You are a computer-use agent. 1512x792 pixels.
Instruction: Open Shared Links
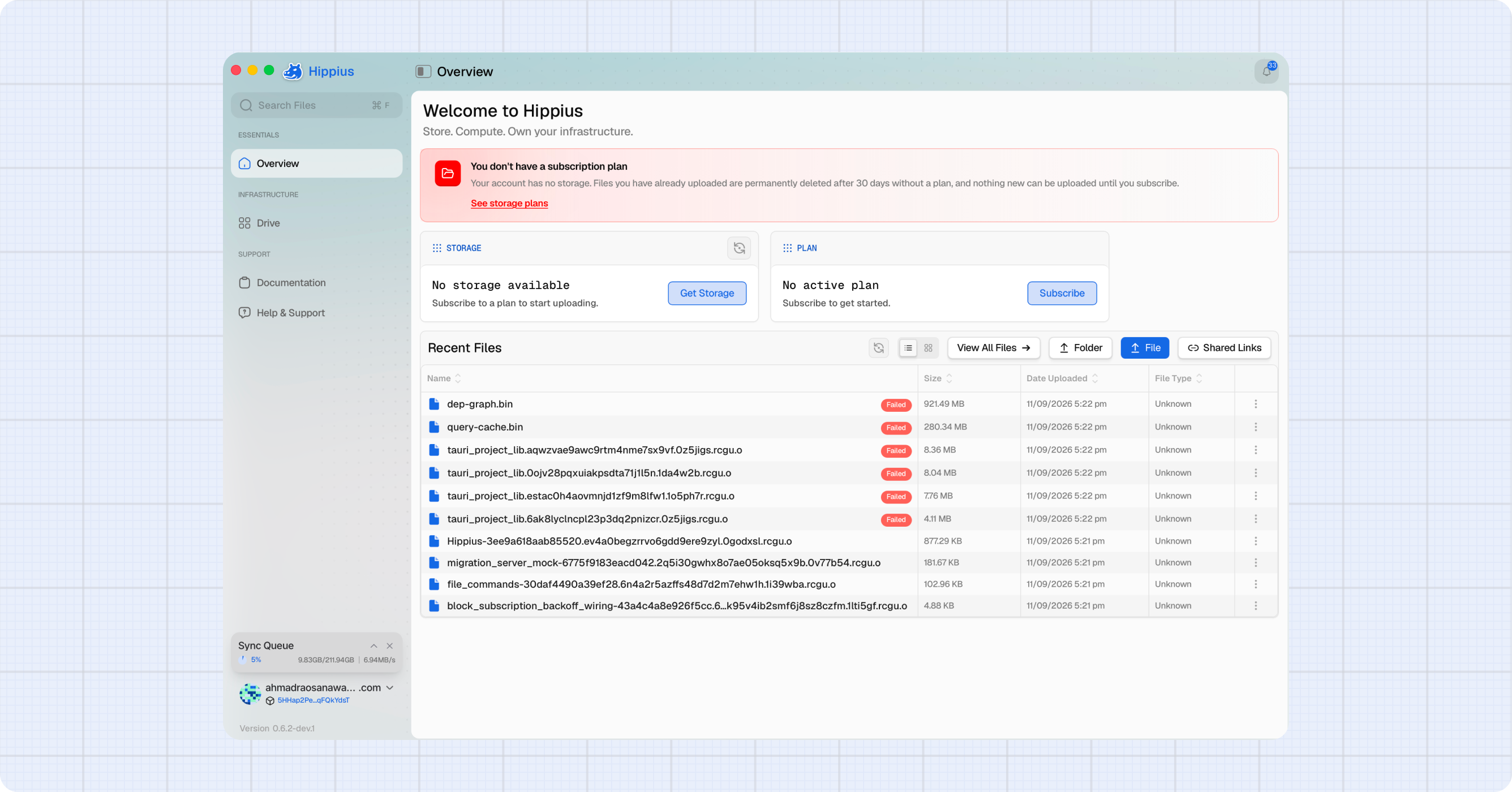(1225, 348)
